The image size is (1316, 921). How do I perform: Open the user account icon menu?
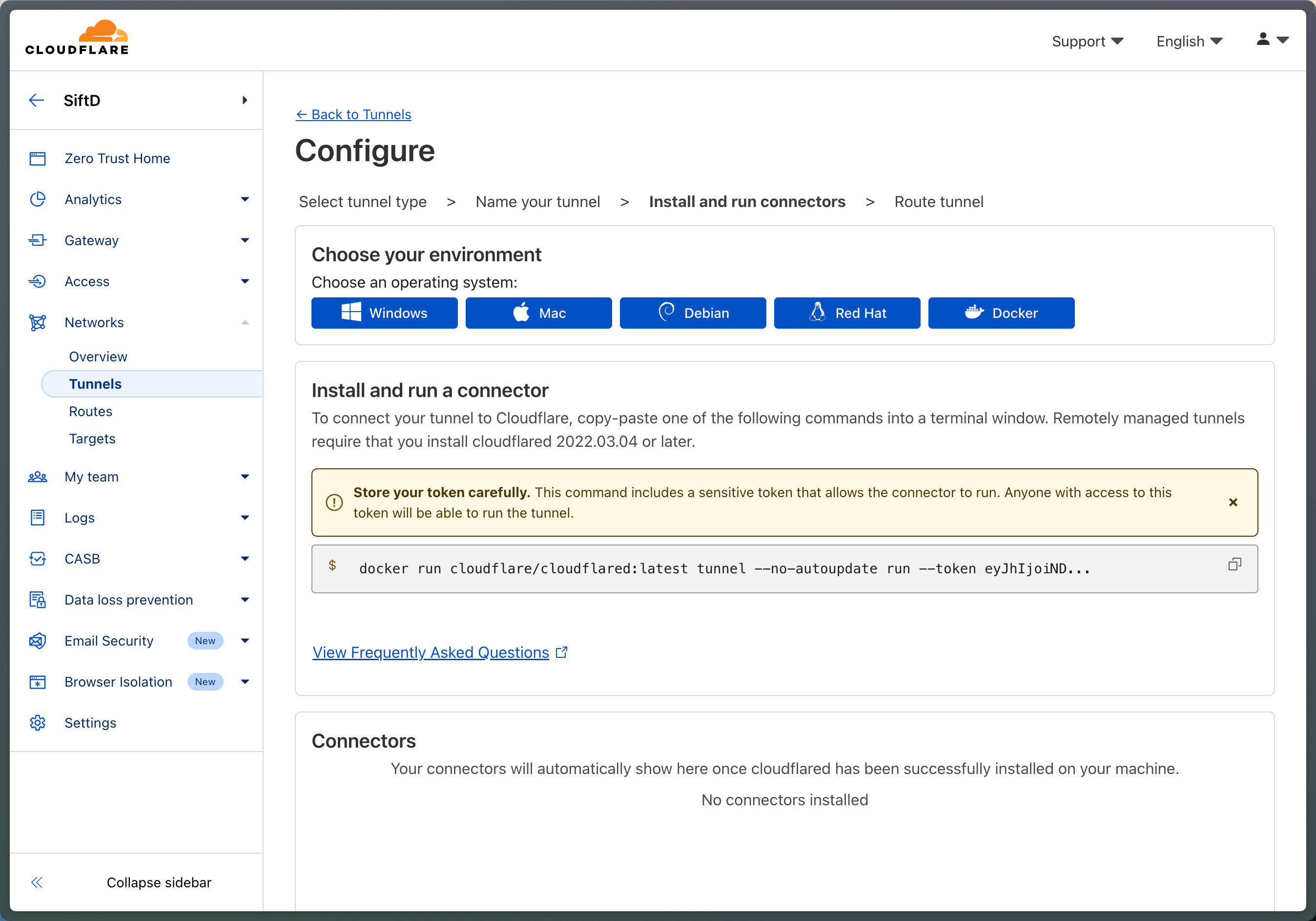(1271, 40)
